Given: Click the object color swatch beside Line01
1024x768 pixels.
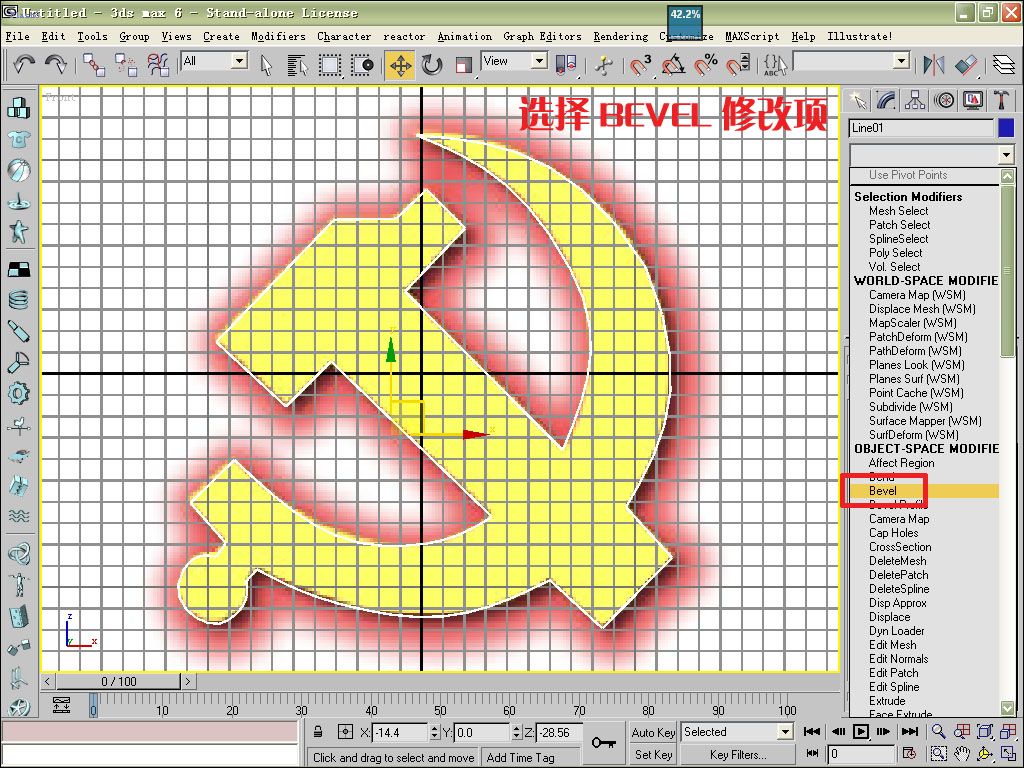Looking at the screenshot, I should [x=1008, y=128].
